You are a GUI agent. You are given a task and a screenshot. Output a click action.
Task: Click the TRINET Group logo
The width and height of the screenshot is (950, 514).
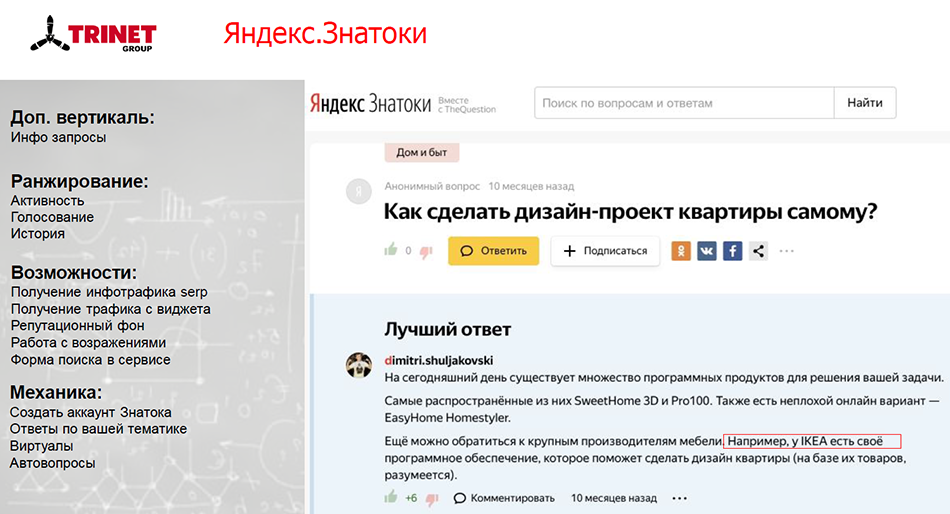click(x=94, y=35)
